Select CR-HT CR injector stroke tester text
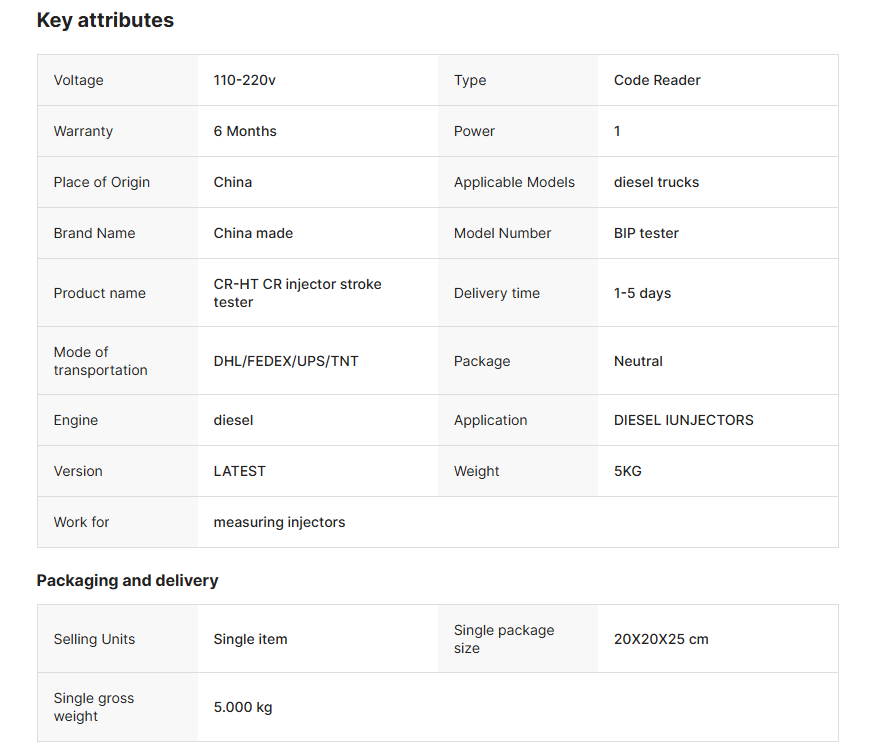This screenshot has width=870, height=753. click(297, 293)
